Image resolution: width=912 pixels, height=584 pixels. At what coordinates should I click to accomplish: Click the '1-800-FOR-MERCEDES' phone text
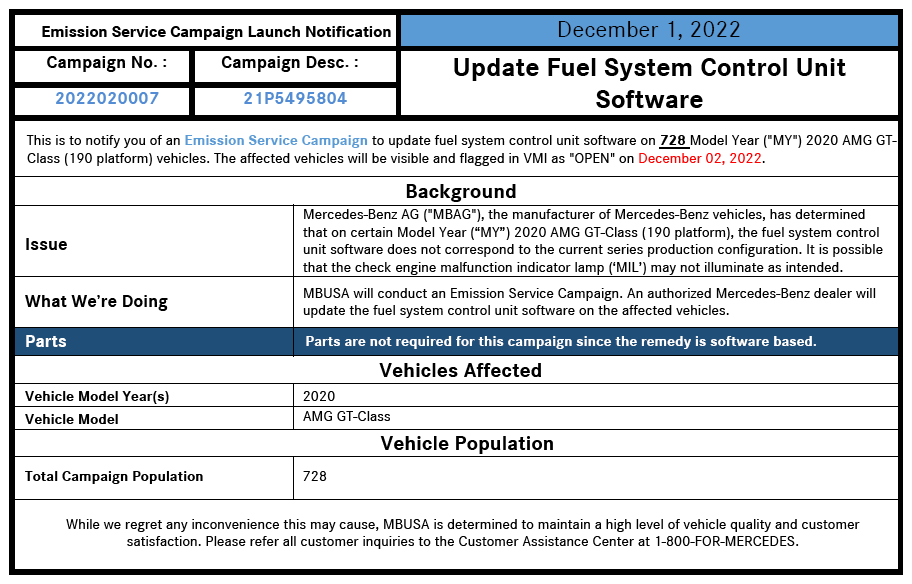pyautogui.click(x=726, y=542)
